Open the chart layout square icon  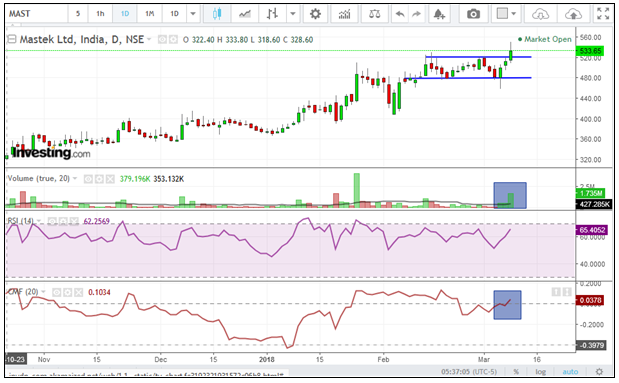pyautogui.click(x=502, y=14)
